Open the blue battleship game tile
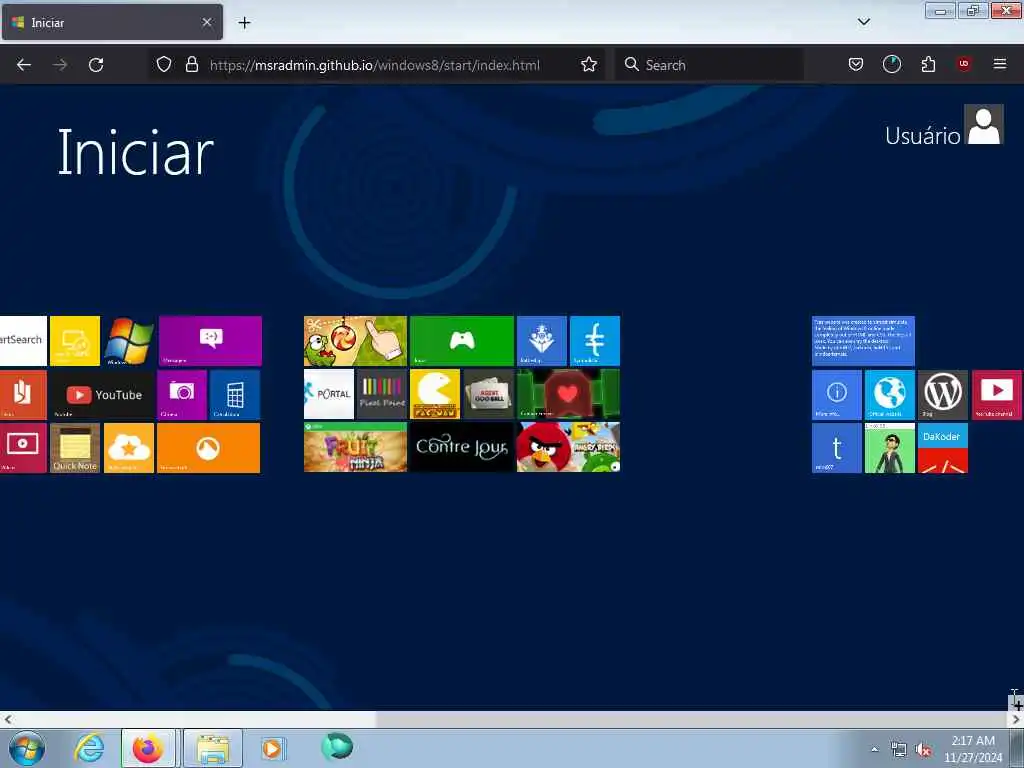1024x768 pixels. pyautogui.click(x=541, y=341)
